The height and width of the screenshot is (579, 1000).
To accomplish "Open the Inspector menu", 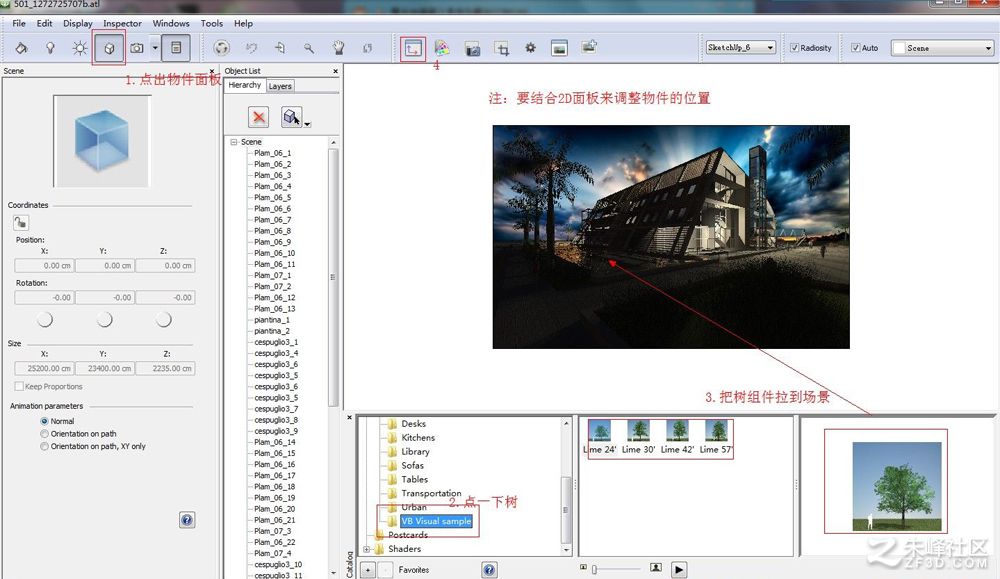I will [122, 24].
